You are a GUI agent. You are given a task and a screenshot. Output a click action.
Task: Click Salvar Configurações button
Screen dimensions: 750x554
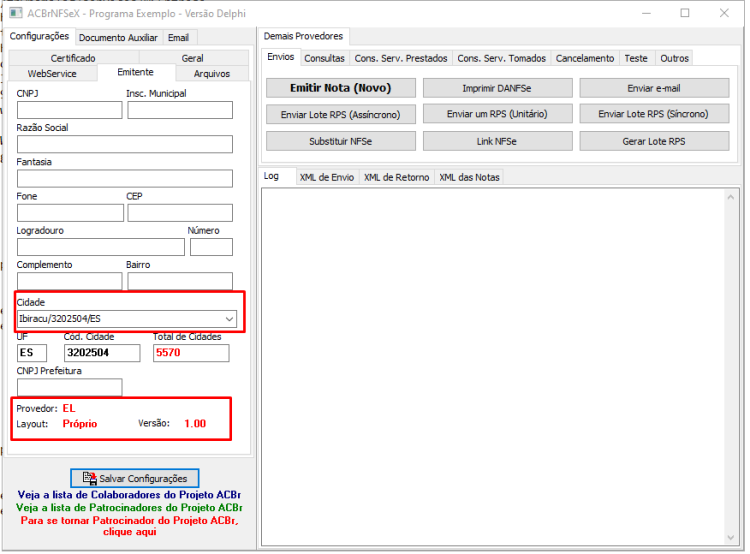pos(134,478)
